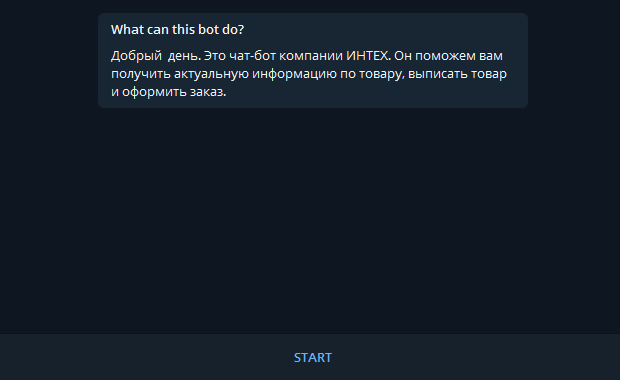Click the empty chat area below the bubble
Viewport: 620px width, 380px height.
pyautogui.click(x=310, y=221)
